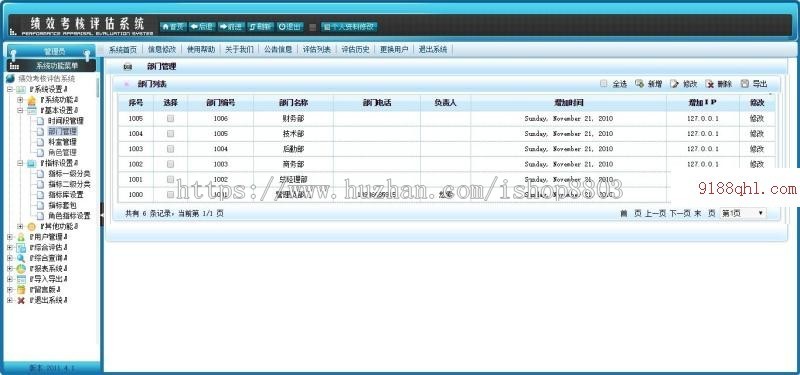Check the box in row 1000
This screenshot has height=375, width=800.
coord(170,194)
